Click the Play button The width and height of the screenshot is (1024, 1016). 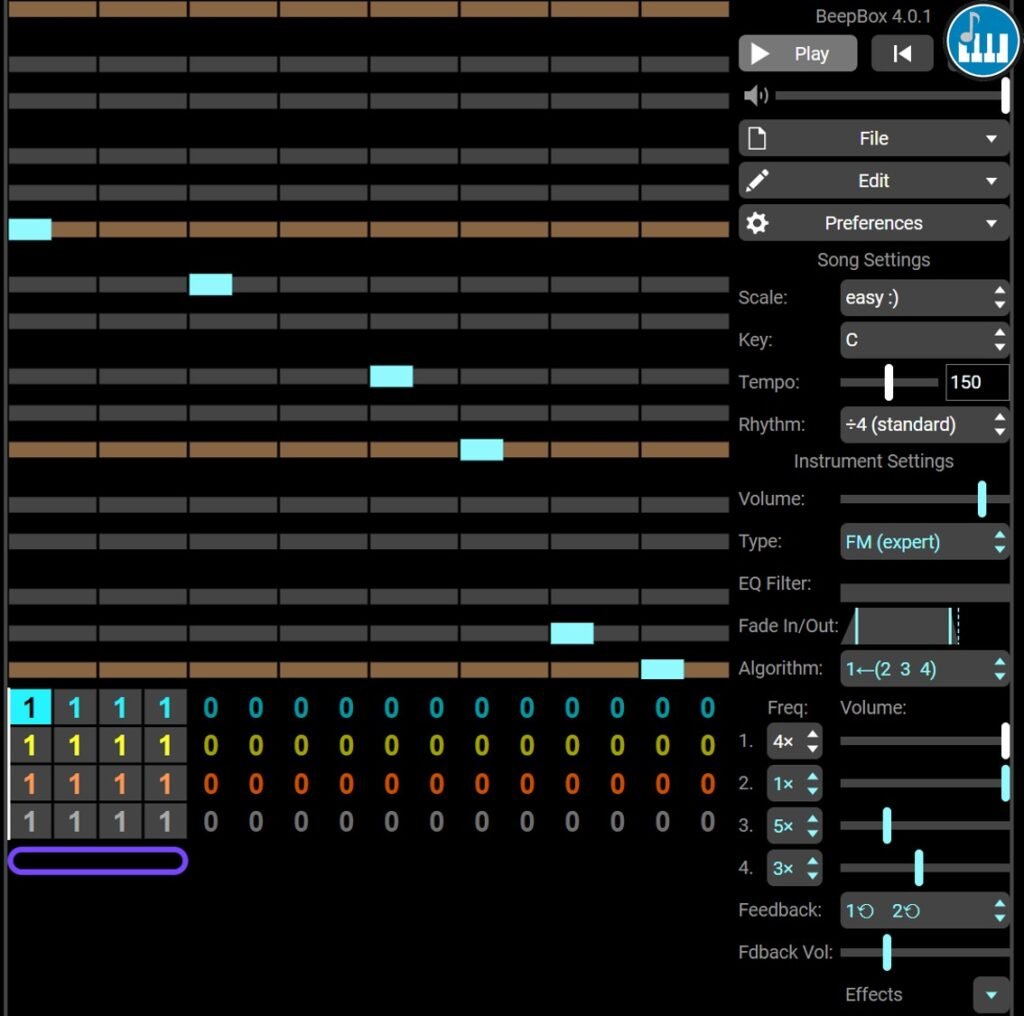(797, 54)
